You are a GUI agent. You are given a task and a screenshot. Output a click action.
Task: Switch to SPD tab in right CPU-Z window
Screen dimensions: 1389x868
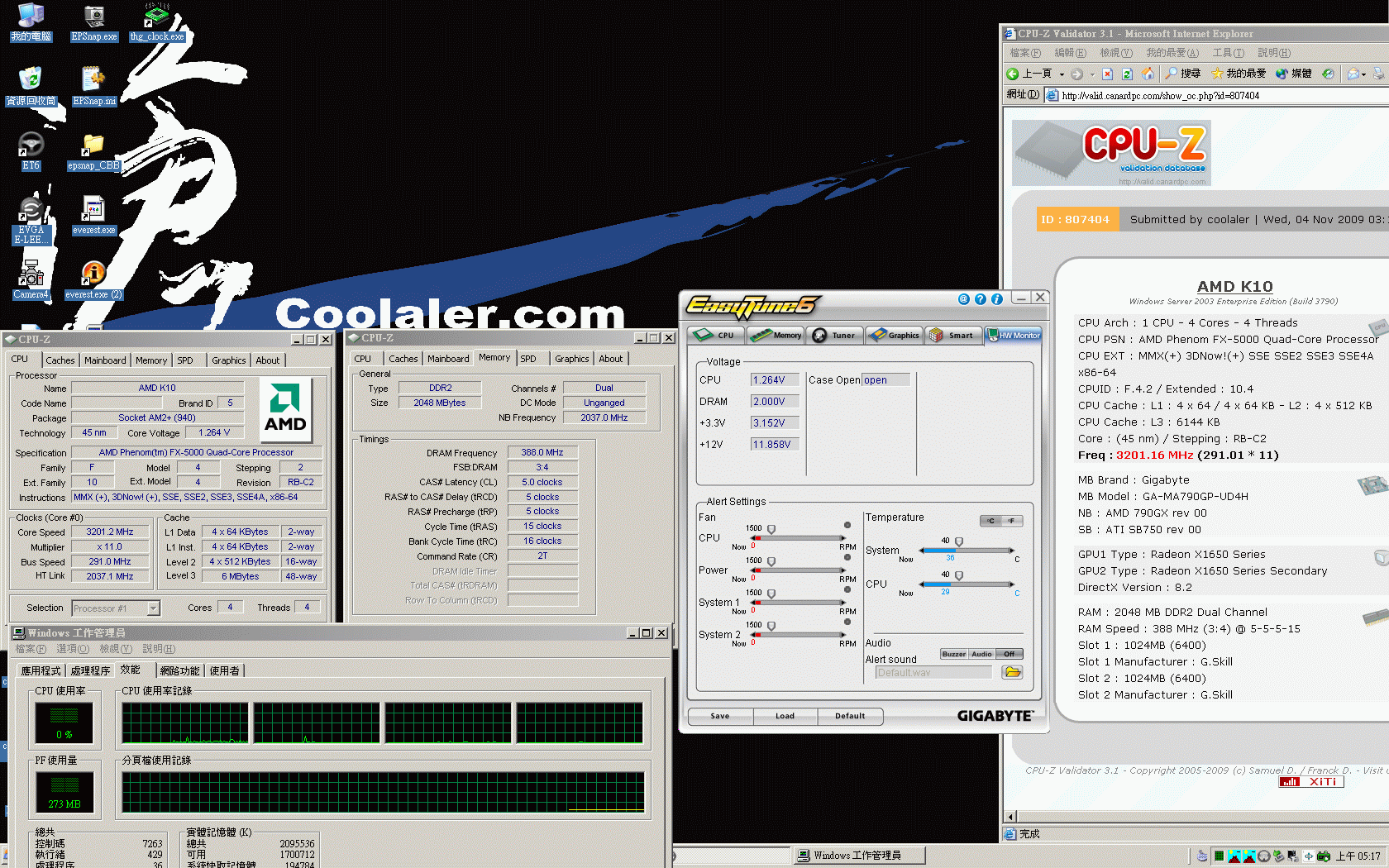[x=528, y=359]
